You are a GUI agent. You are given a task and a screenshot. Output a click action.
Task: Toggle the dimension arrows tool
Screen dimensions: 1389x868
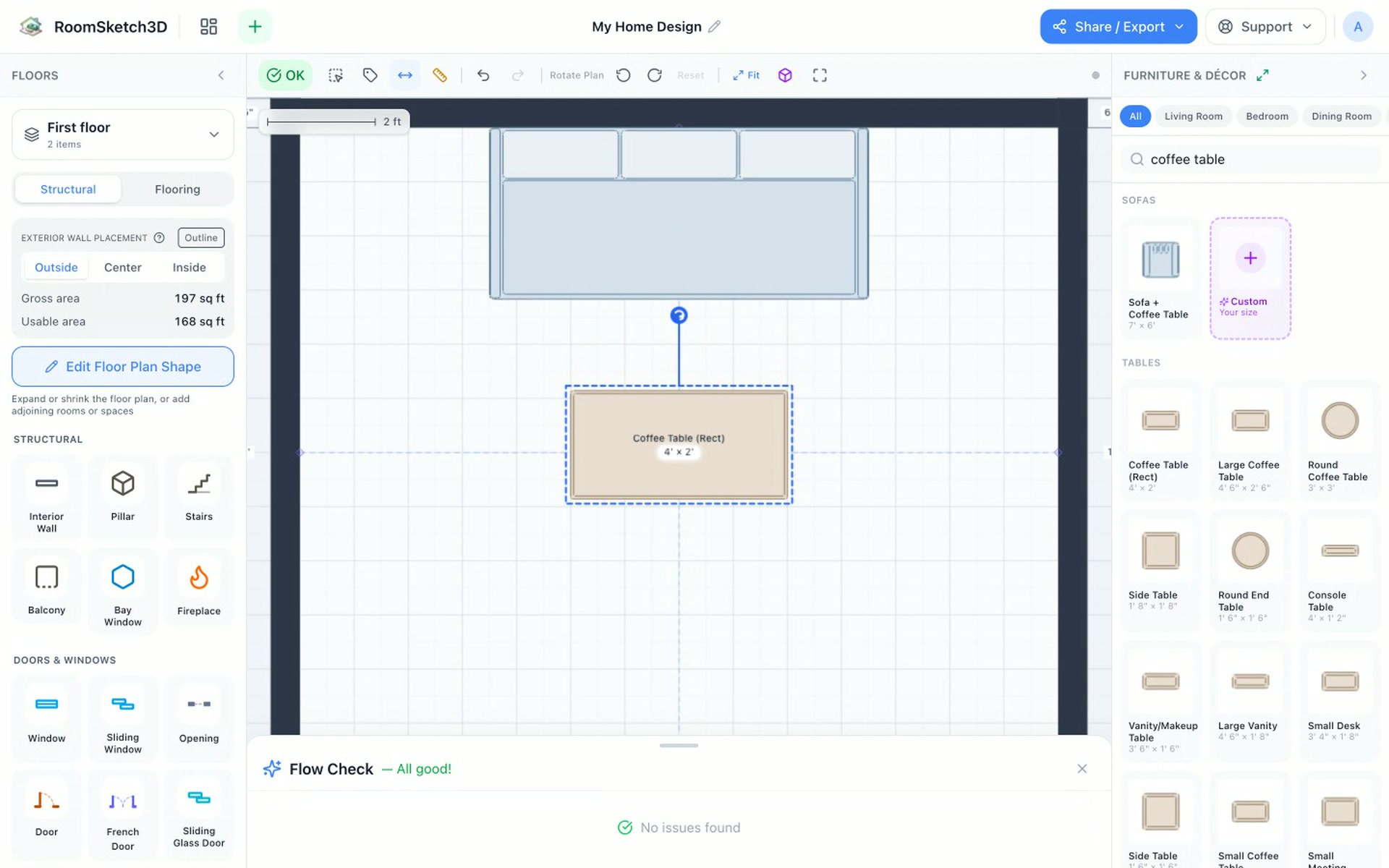(x=405, y=75)
